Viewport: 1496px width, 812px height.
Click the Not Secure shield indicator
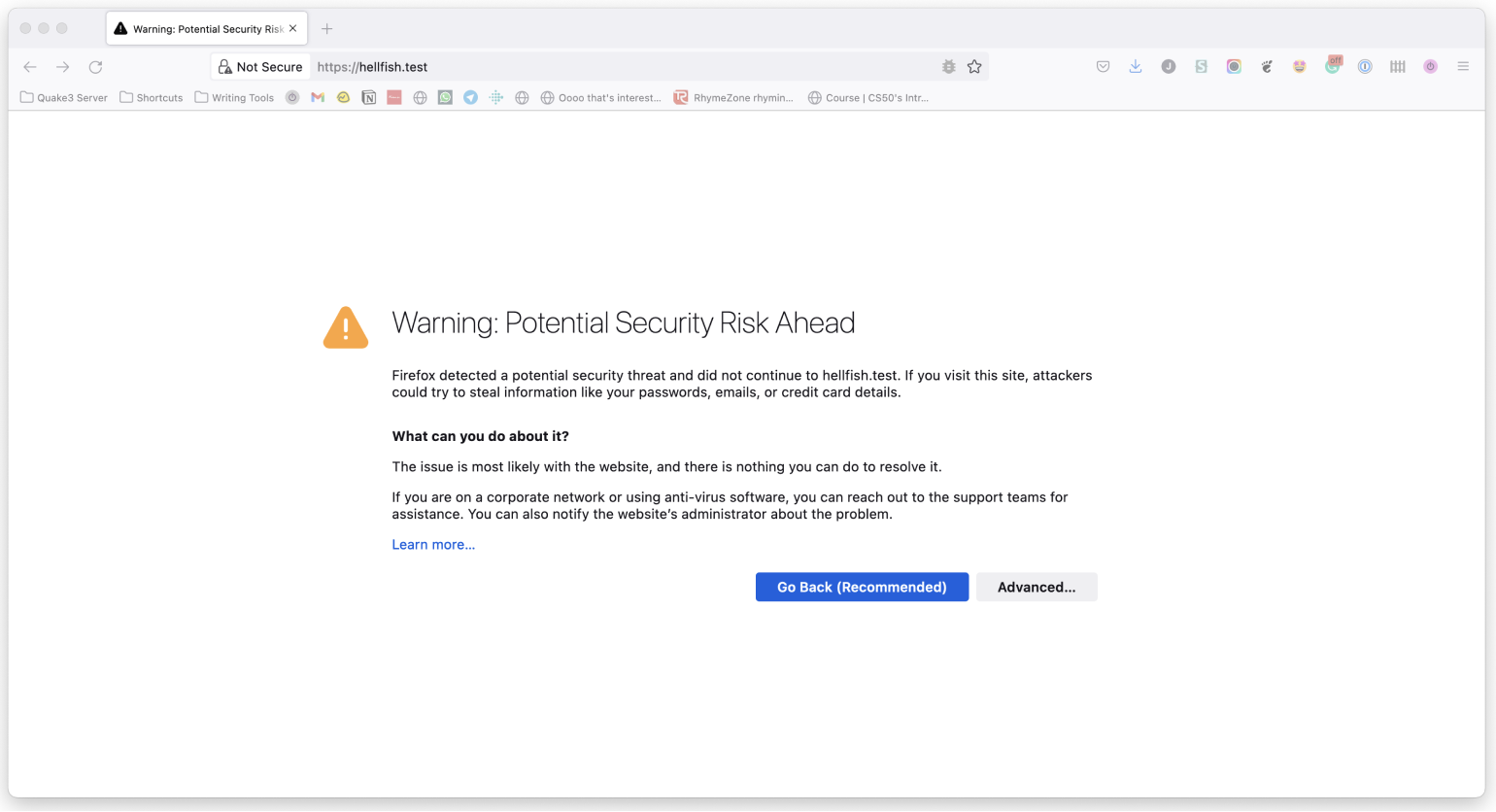coord(260,67)
